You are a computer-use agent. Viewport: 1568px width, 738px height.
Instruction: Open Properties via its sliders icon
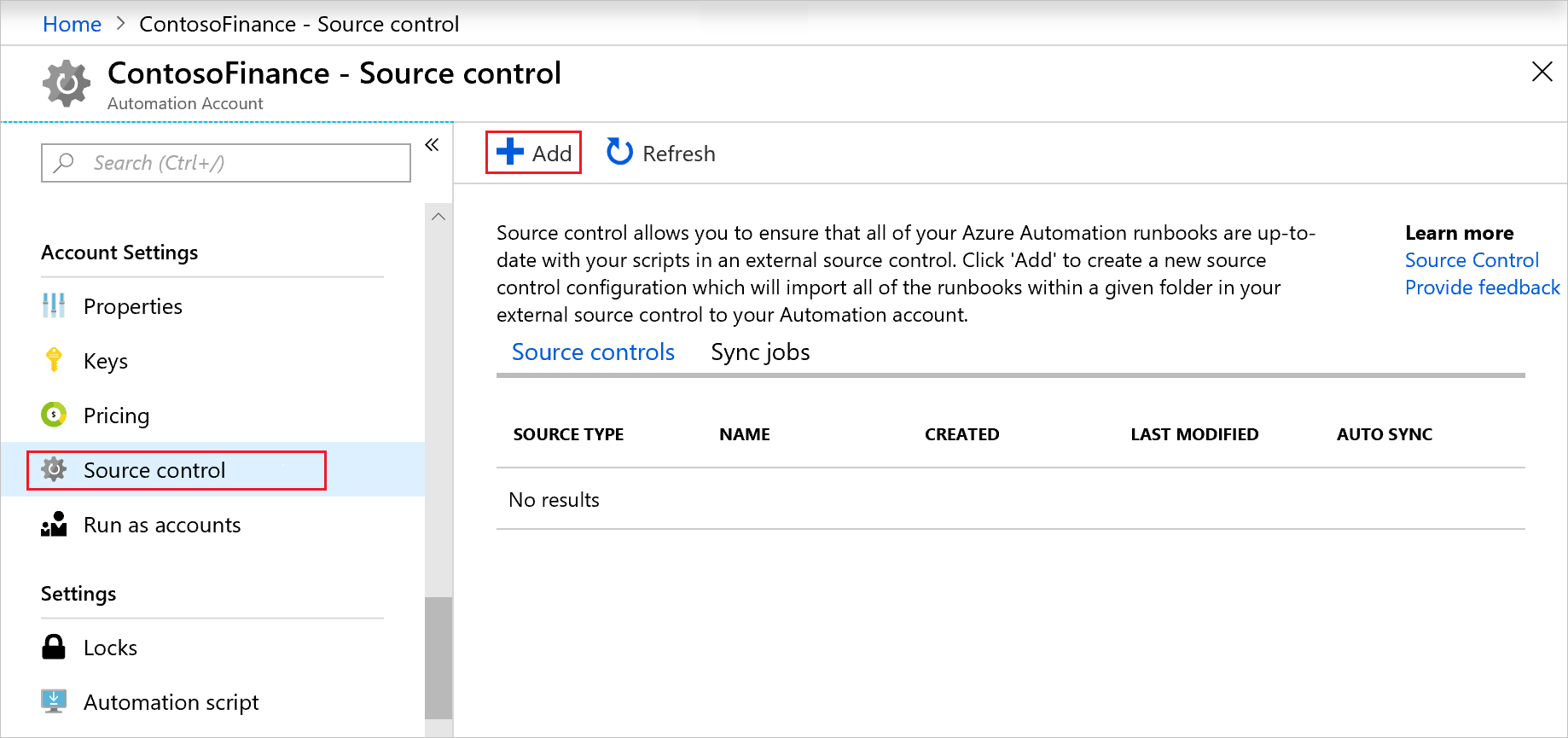click(x=54, y=305)
